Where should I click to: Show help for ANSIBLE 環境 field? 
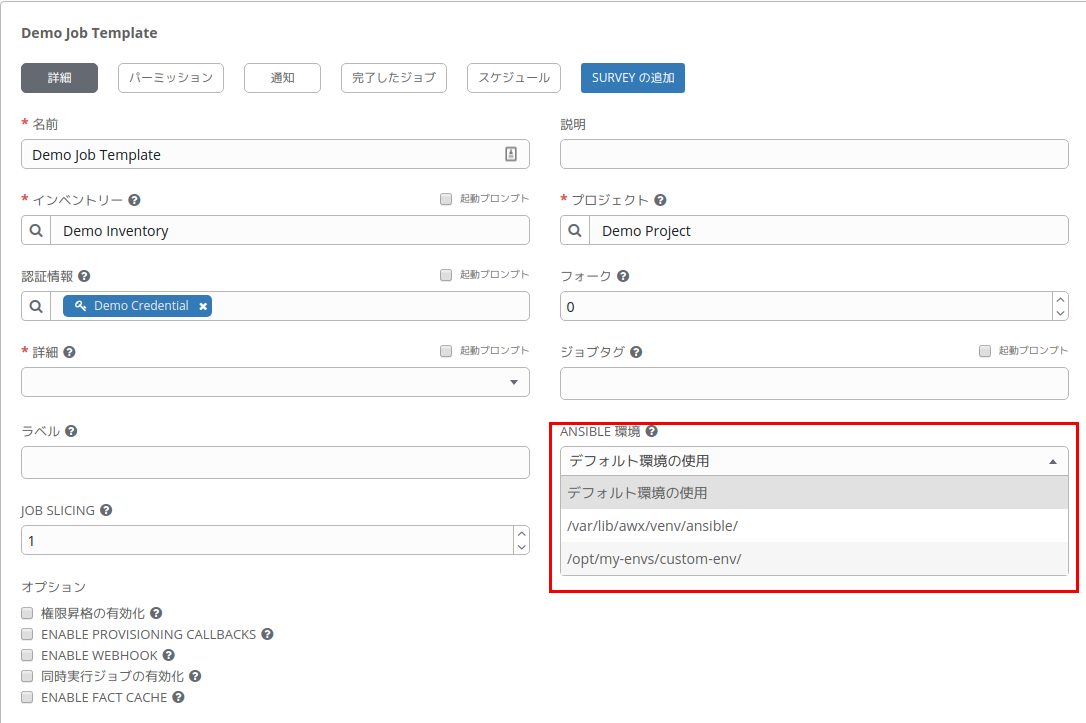pos(651,431)
